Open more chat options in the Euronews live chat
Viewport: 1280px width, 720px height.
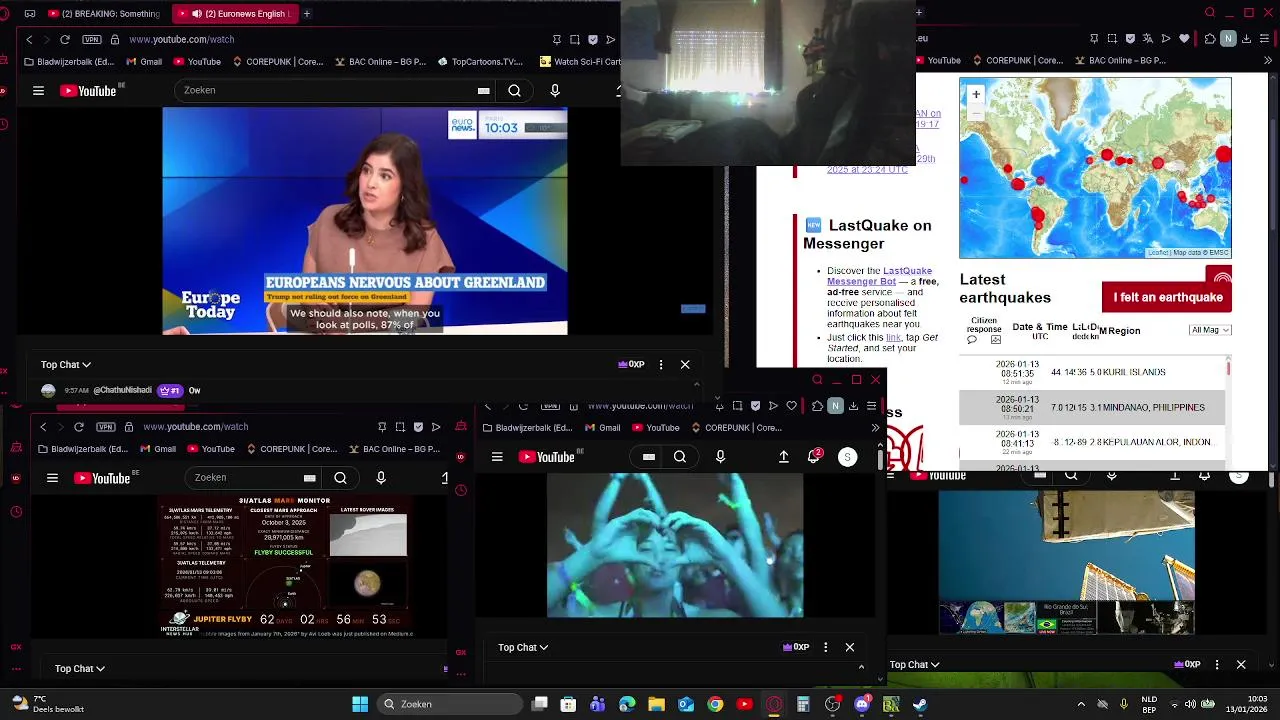[661, 364]
